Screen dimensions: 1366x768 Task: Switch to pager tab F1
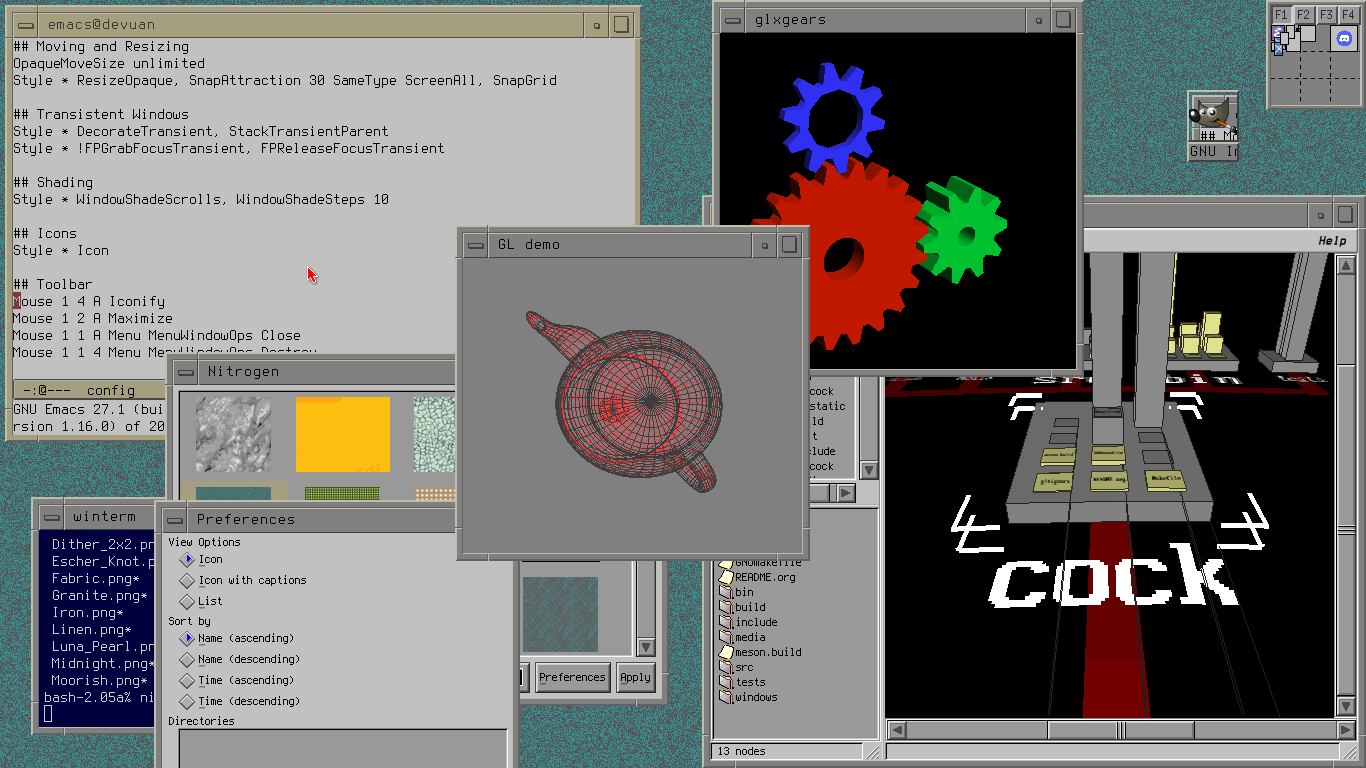tap(1281, 15)
